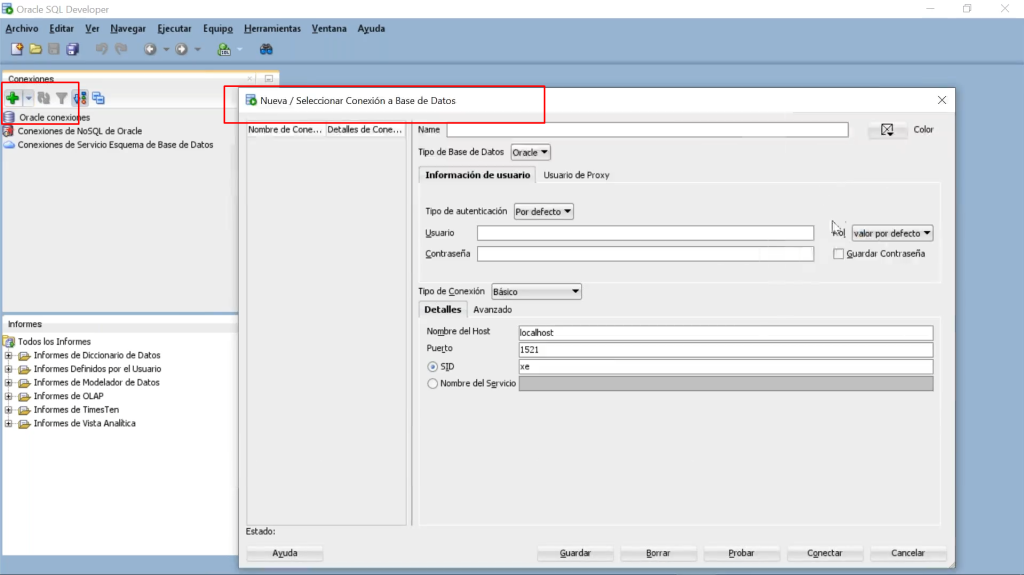Image resolution: width=1024 pixels, height=575 pixels.
Task: Expand Informes de Diccionario de Datos node
Action: (x=8, y=355)
